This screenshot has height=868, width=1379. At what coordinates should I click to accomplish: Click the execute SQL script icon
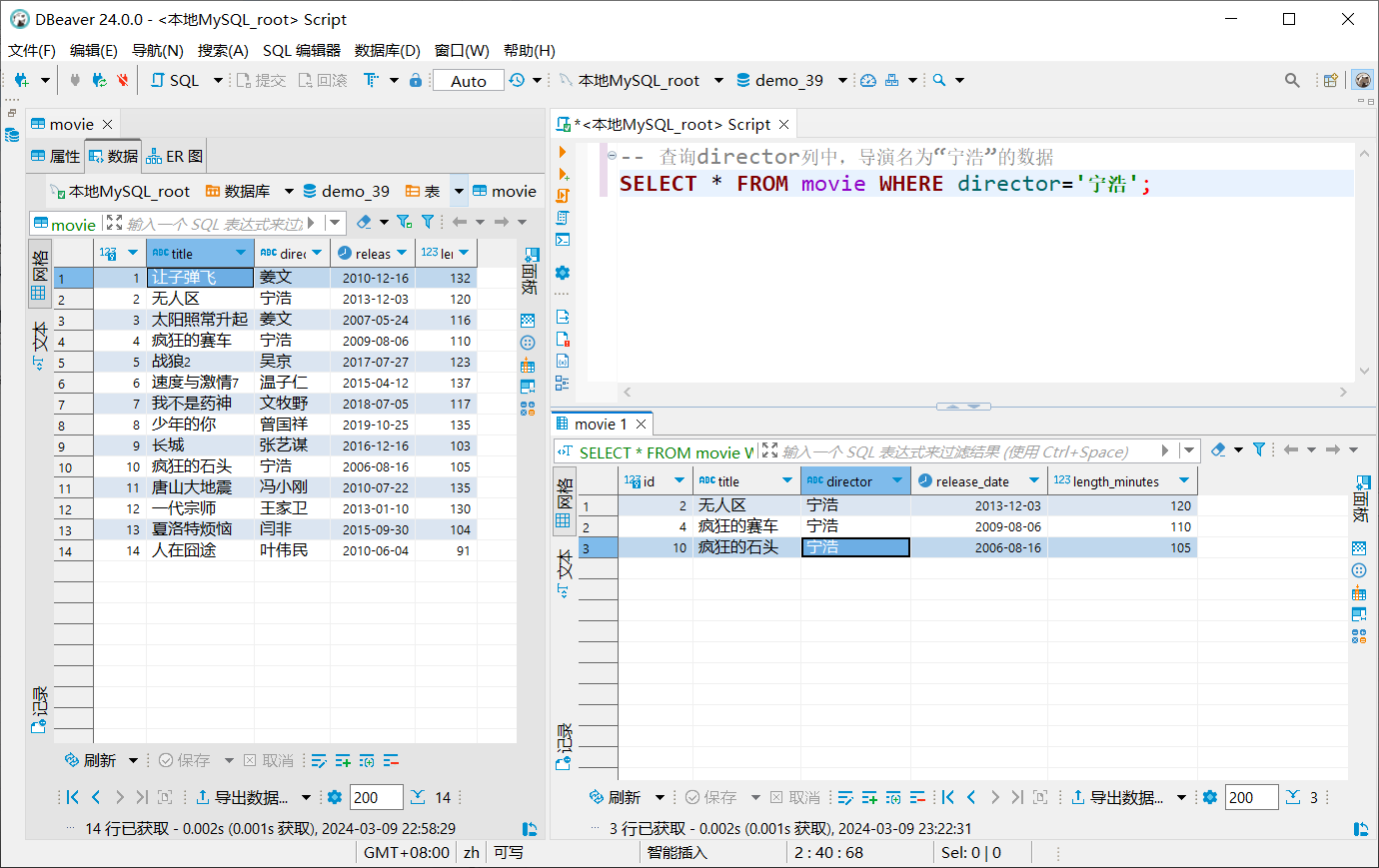click(563, 196)
